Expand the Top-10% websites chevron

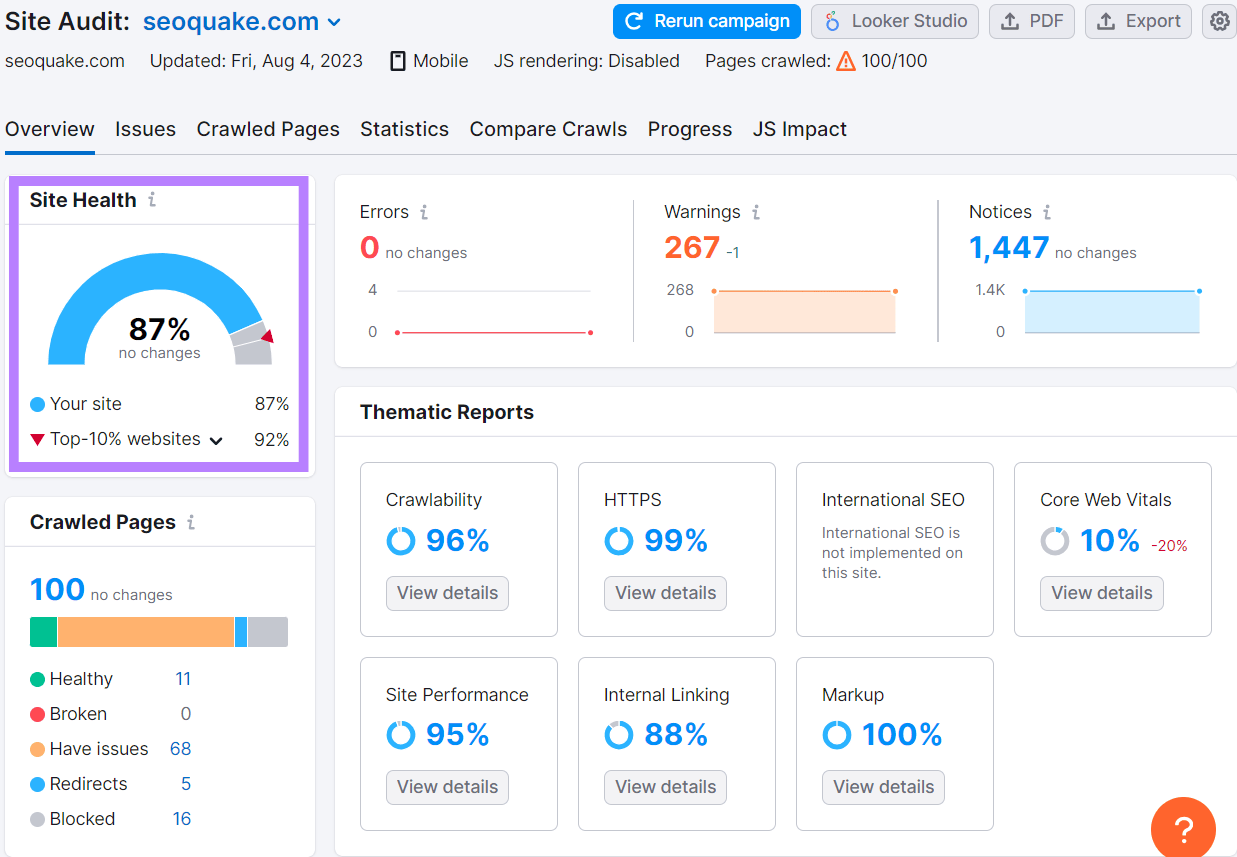[x=216, y=440]
